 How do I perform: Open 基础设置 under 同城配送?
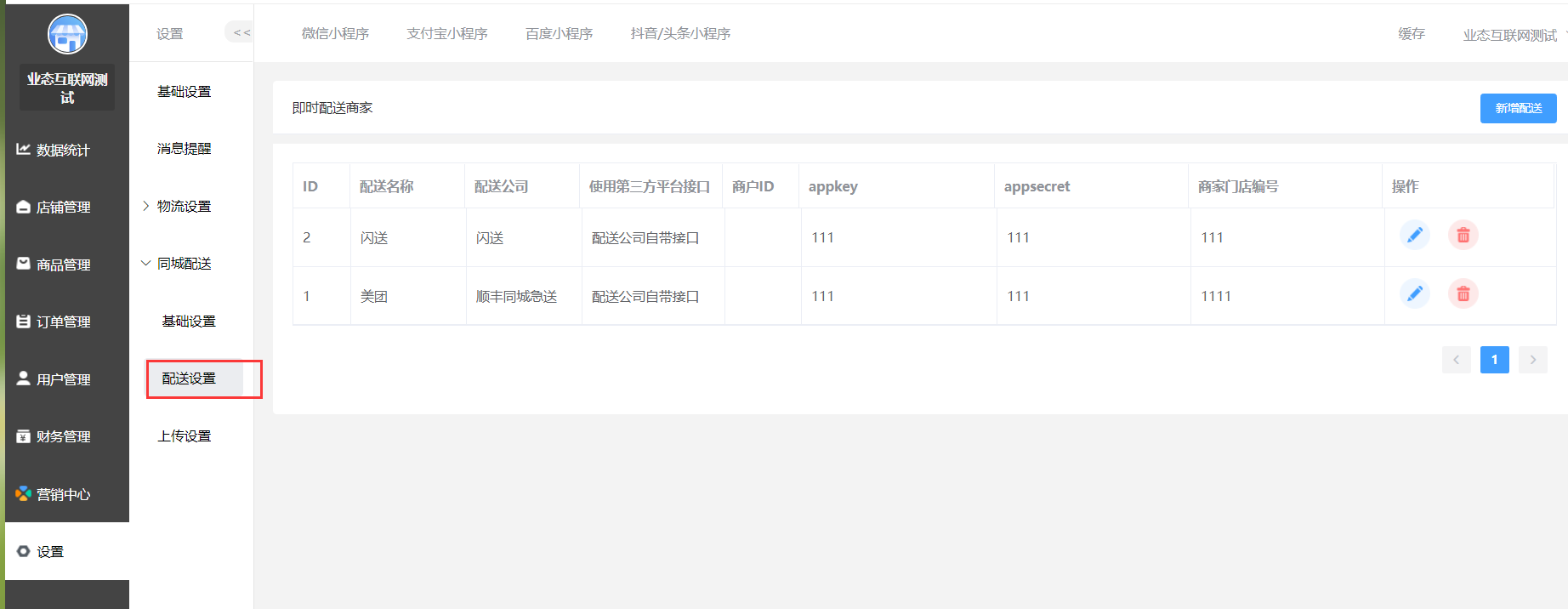tap(189, 321)
